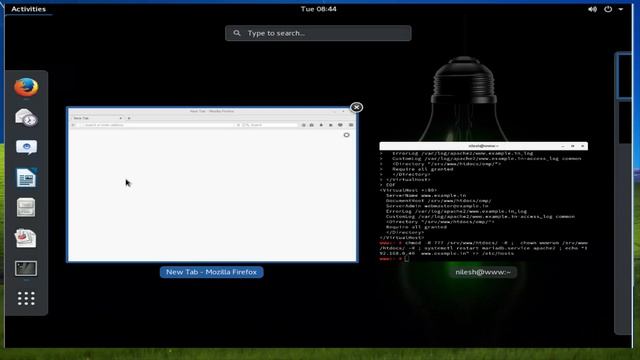
Task: Open the Tue 08:44 clock menu
Action: pos(319,9)
